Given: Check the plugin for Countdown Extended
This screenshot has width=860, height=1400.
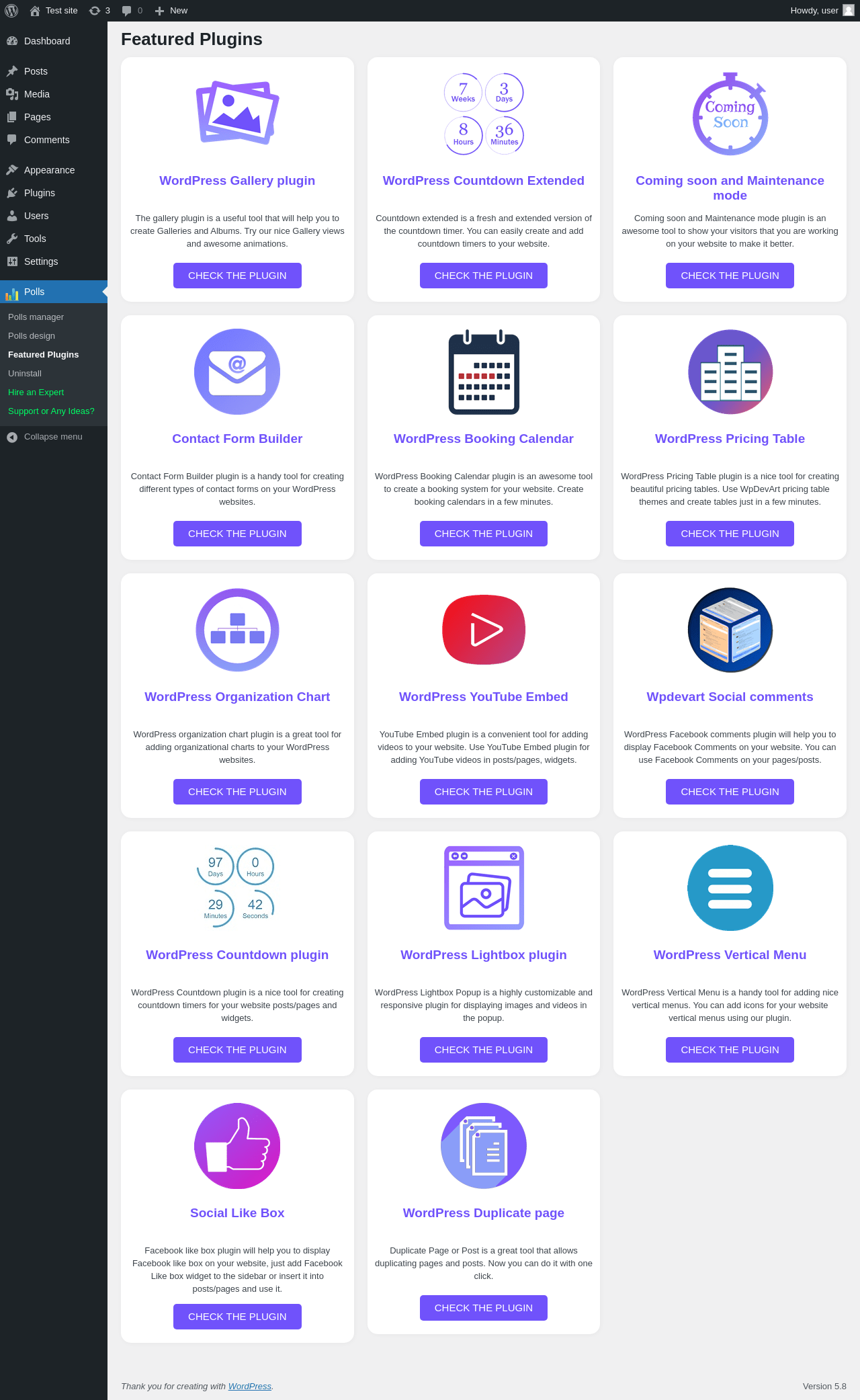Looking at the screenshot, I should click(484, 276).
